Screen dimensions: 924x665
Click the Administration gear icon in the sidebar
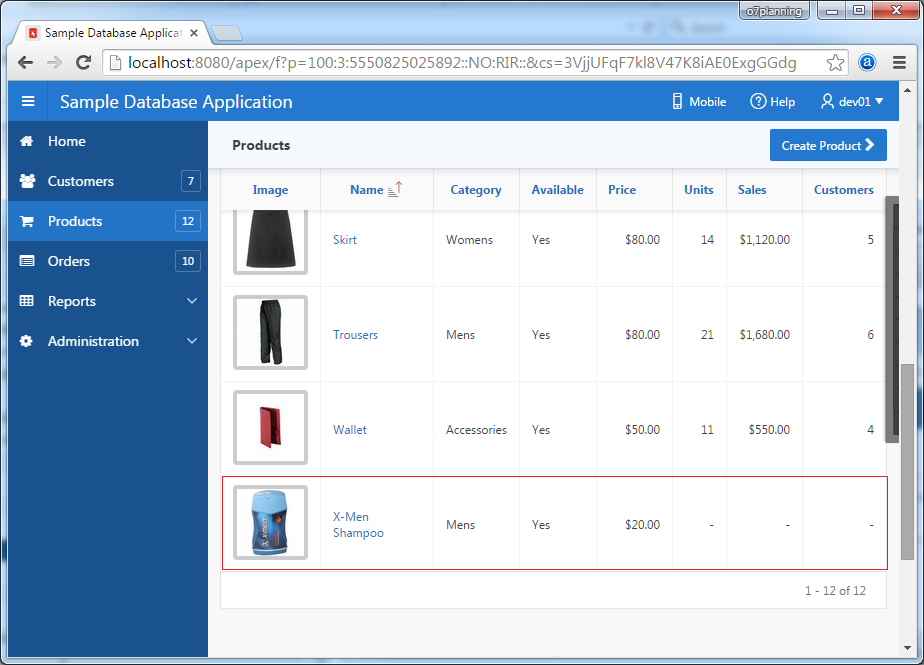coord(26,341)
